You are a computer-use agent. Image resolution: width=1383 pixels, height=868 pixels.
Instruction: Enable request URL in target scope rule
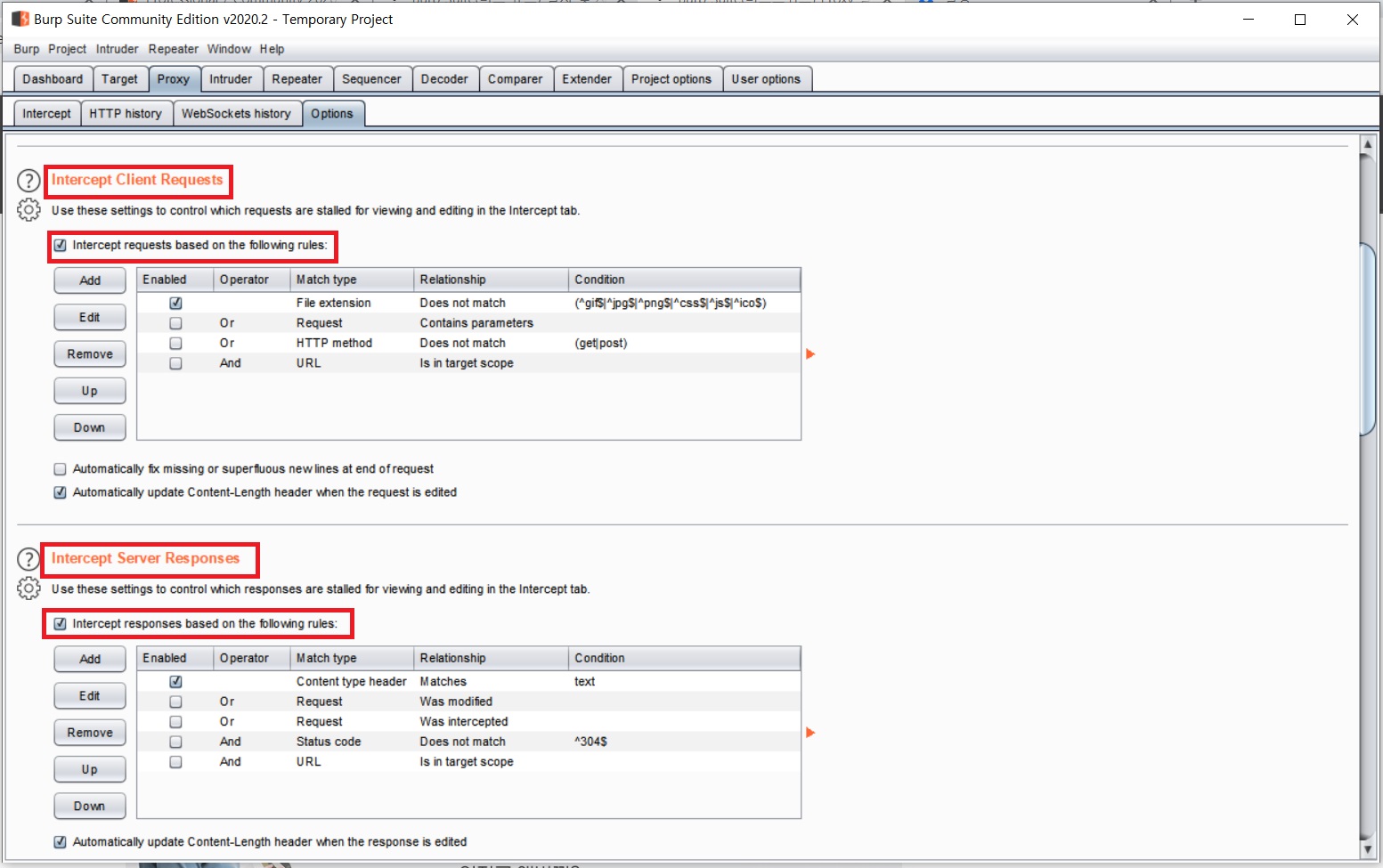click(175, 363)
